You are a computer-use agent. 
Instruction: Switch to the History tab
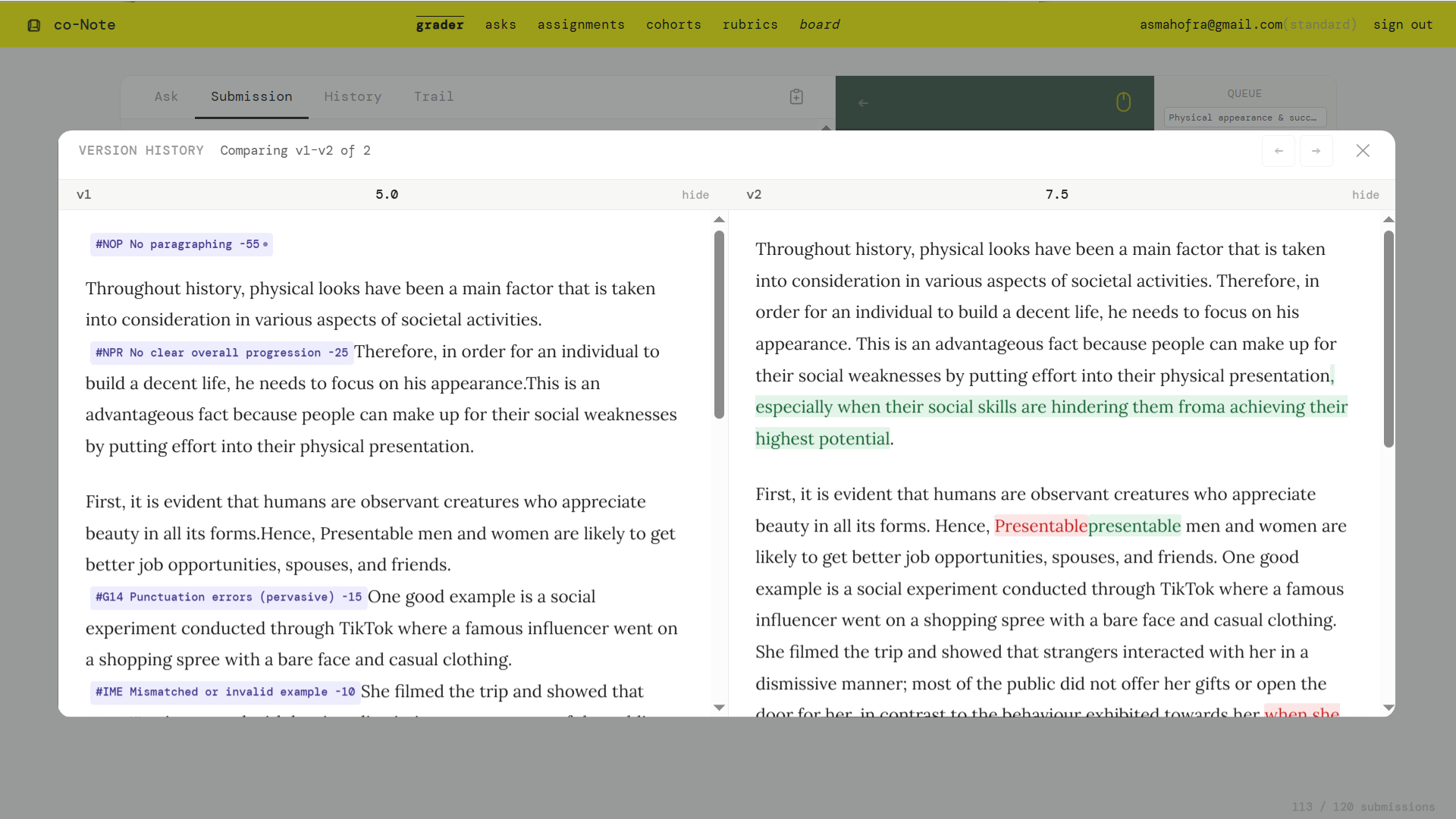(x=353, y=96)
